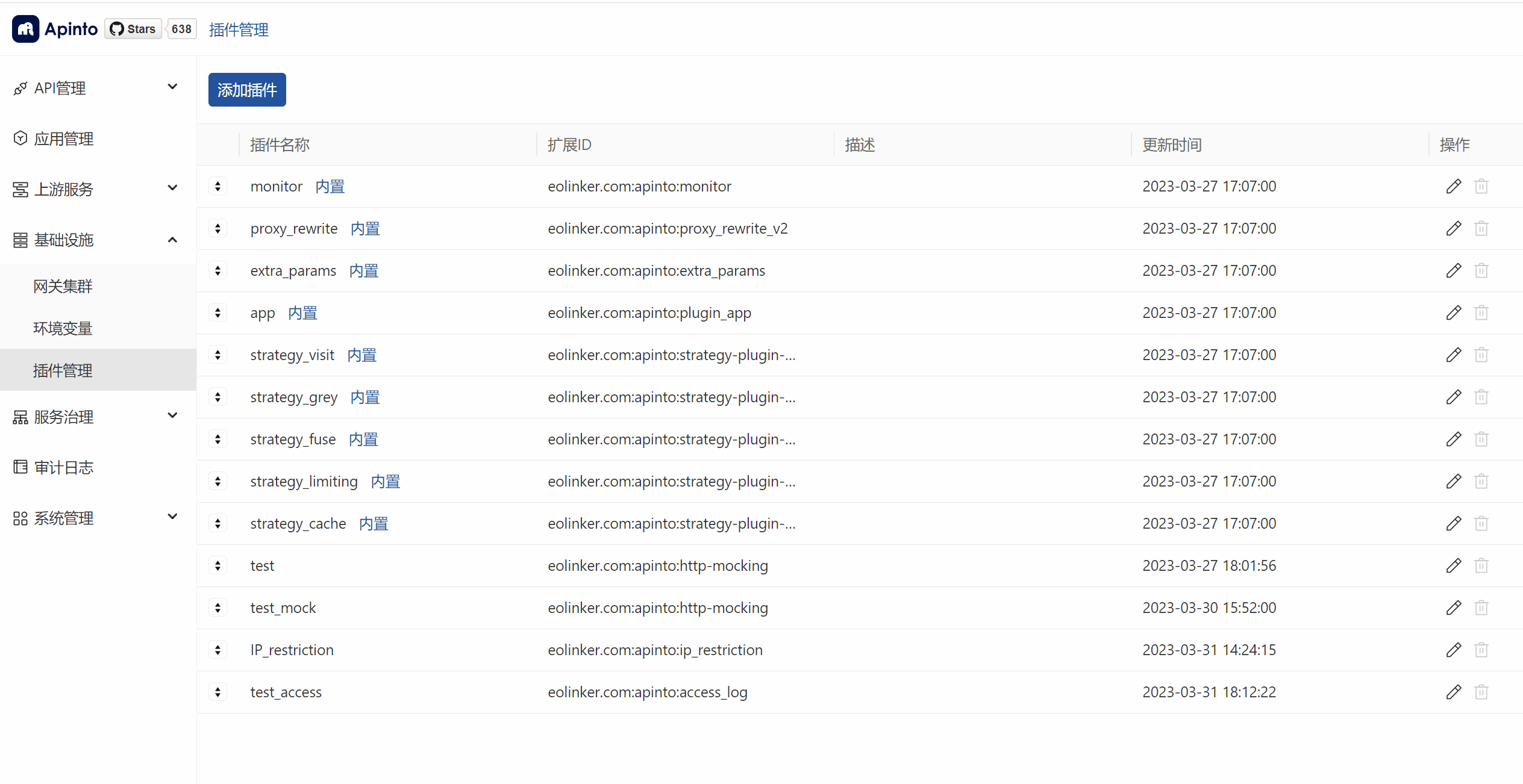Click the GitHub Stars button

point(133,28)
